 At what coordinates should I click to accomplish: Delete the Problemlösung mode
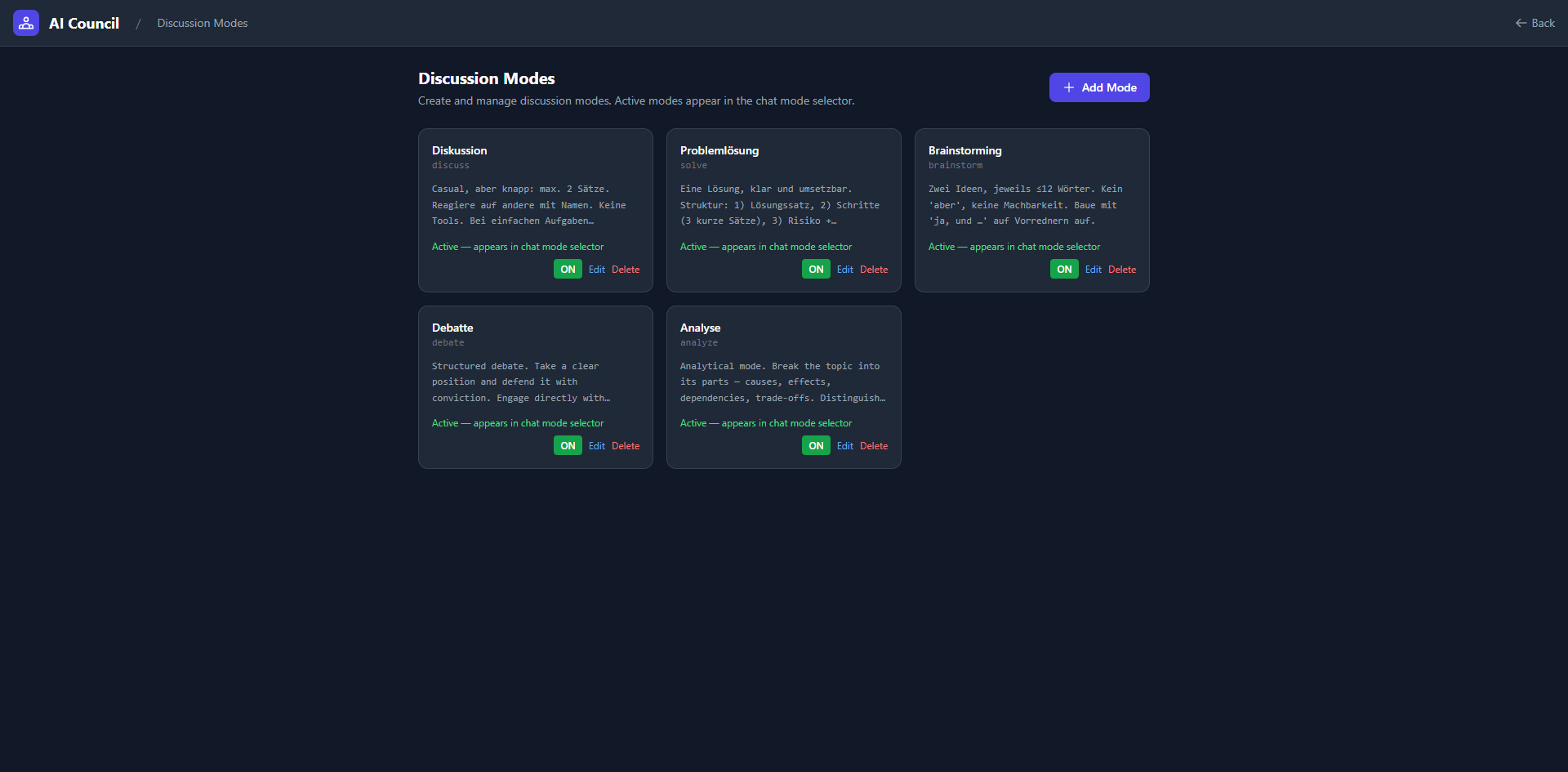pyautogui.click(x=874, y=270)
